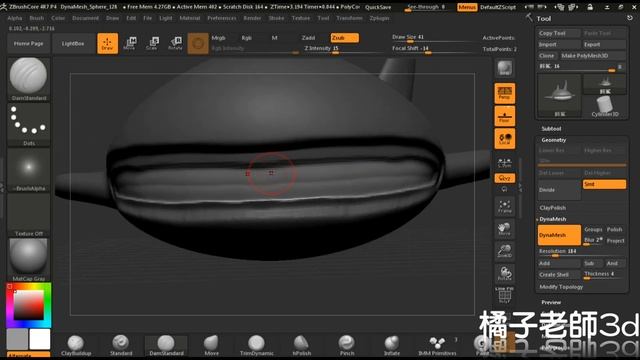Image resolution: width=640 pixels, height=360 pixels.
Task: Toggle PolyF line fill icon
Action: (x=504, y=295)
